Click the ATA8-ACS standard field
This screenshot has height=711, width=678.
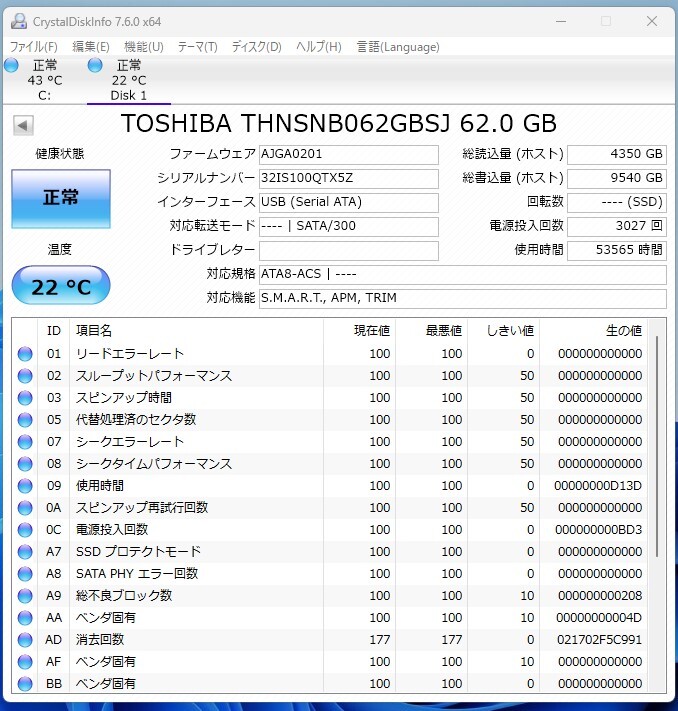(463, 275)
